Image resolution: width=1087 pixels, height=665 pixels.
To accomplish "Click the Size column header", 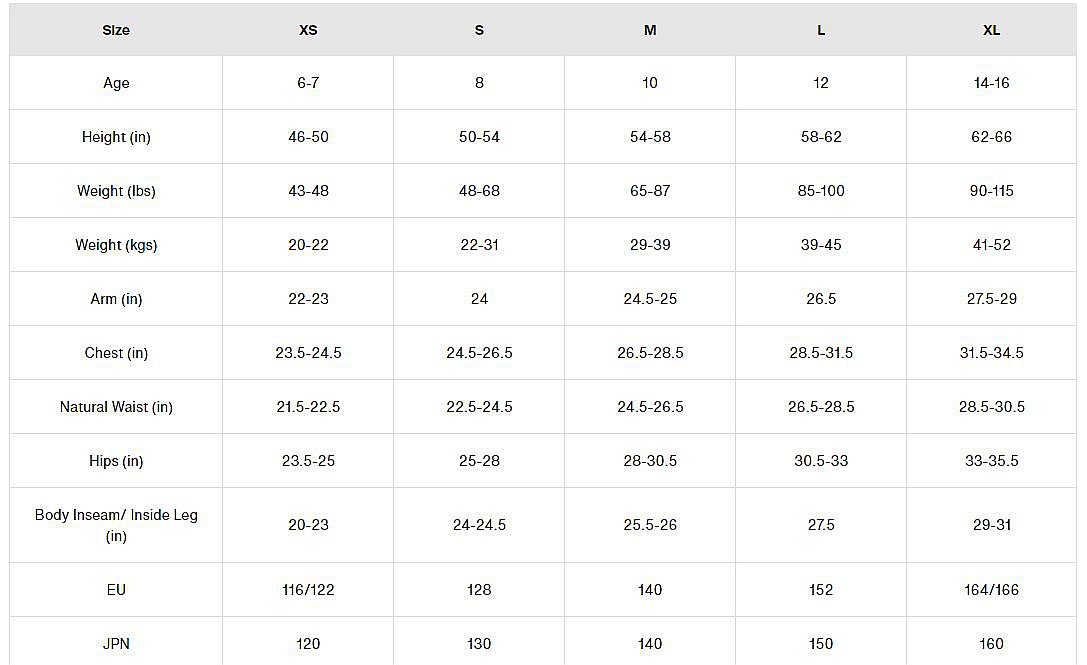I will 116,30.
